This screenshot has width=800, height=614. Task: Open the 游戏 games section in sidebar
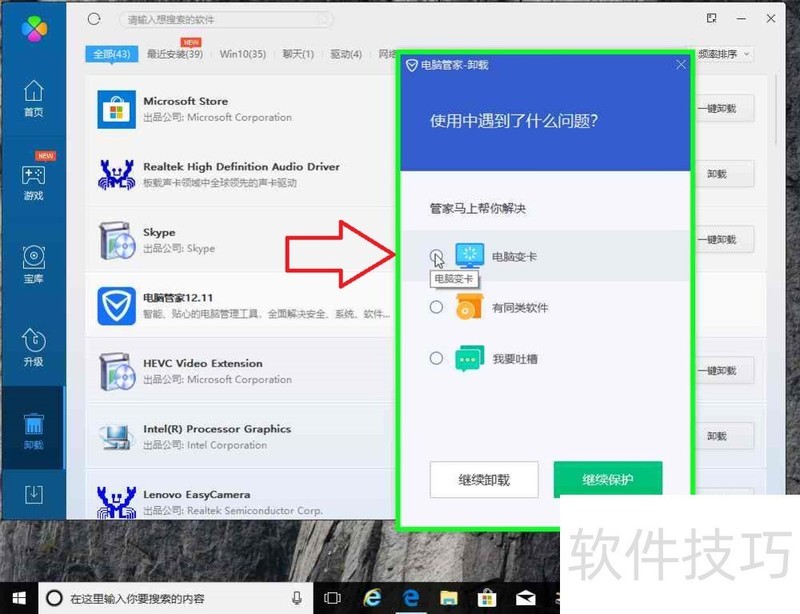click(34, 181)
